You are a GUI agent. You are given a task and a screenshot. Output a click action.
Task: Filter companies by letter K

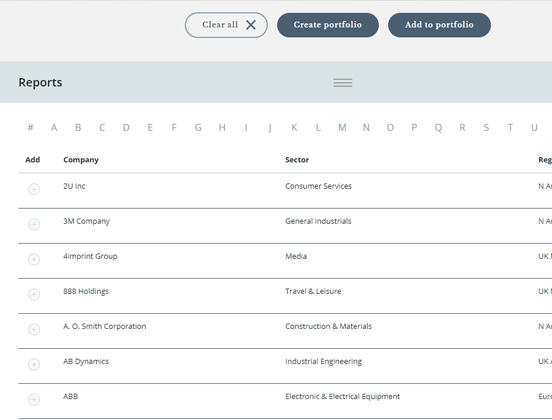[294, 127]
